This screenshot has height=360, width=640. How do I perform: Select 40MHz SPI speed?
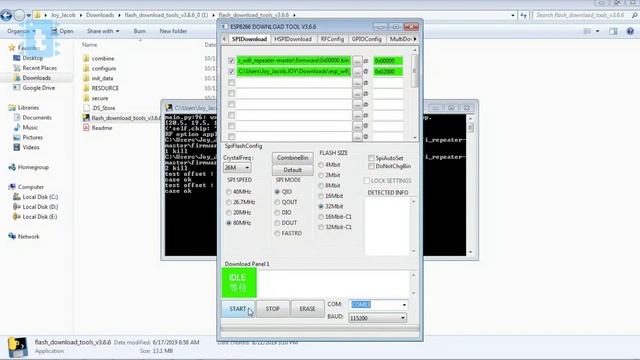coord(229,191)
